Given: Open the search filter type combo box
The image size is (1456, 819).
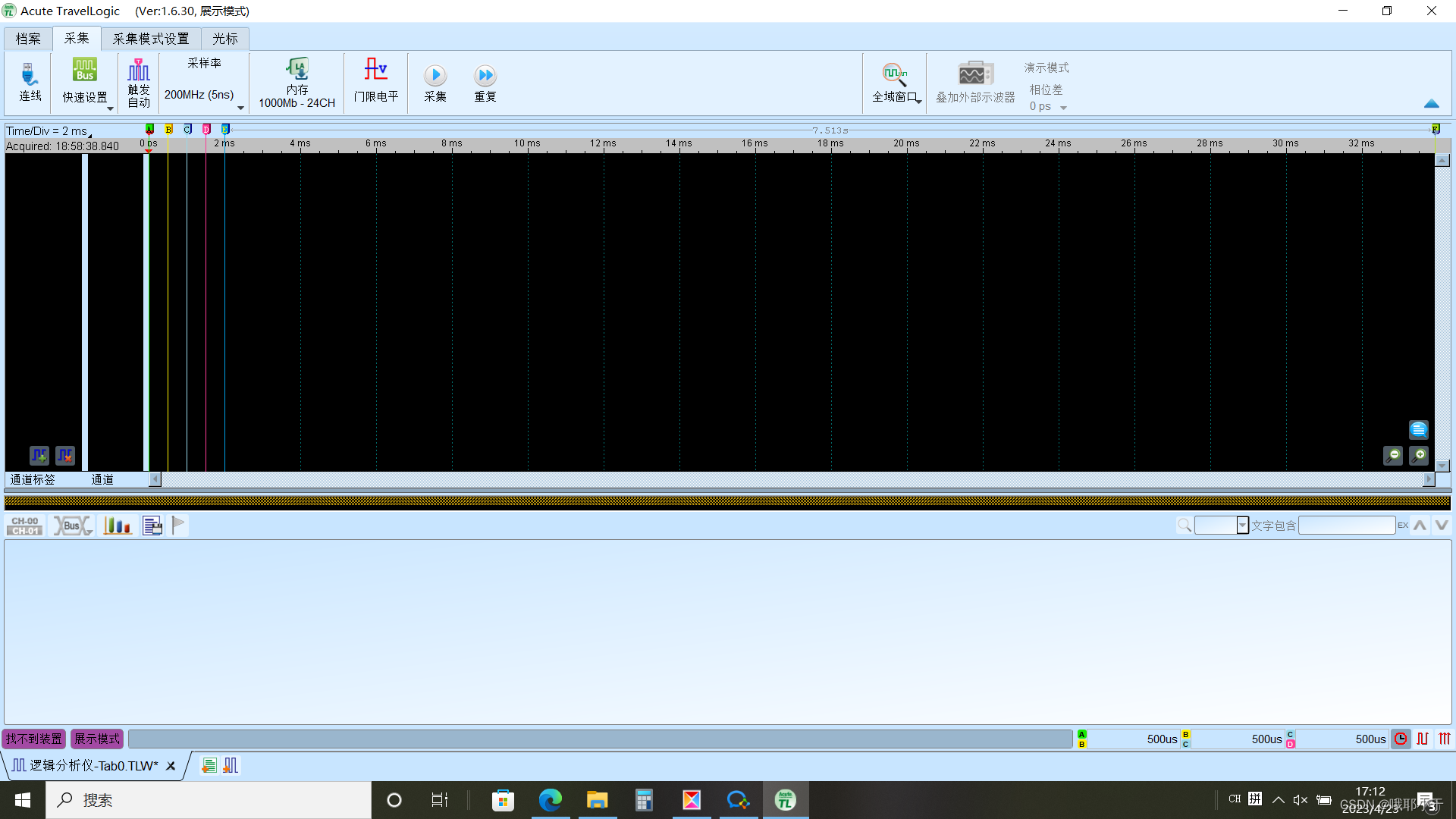Looking at the screenshot, I should [x=1242, y=526].
